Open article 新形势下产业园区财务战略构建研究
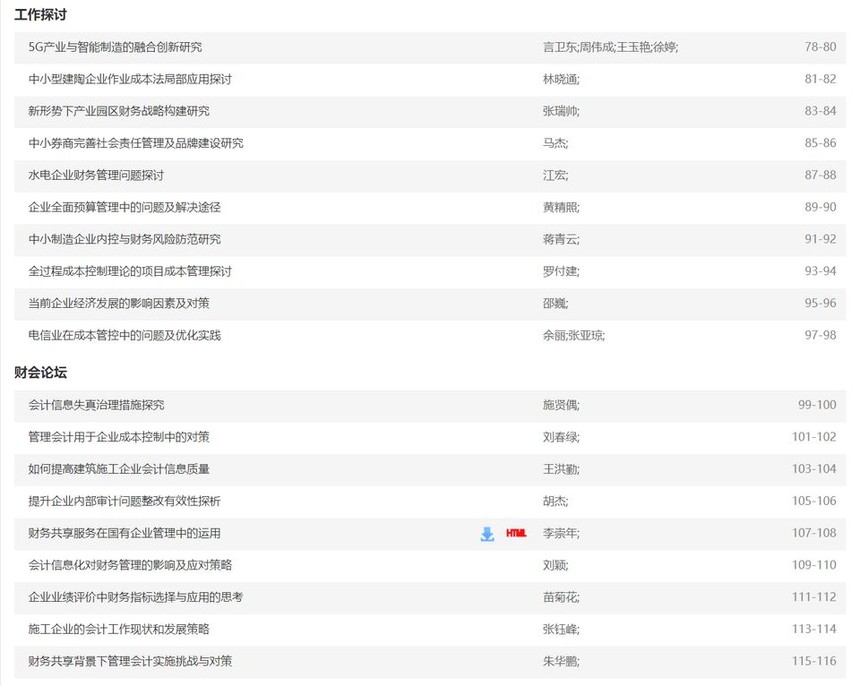 tap(119, 111)
